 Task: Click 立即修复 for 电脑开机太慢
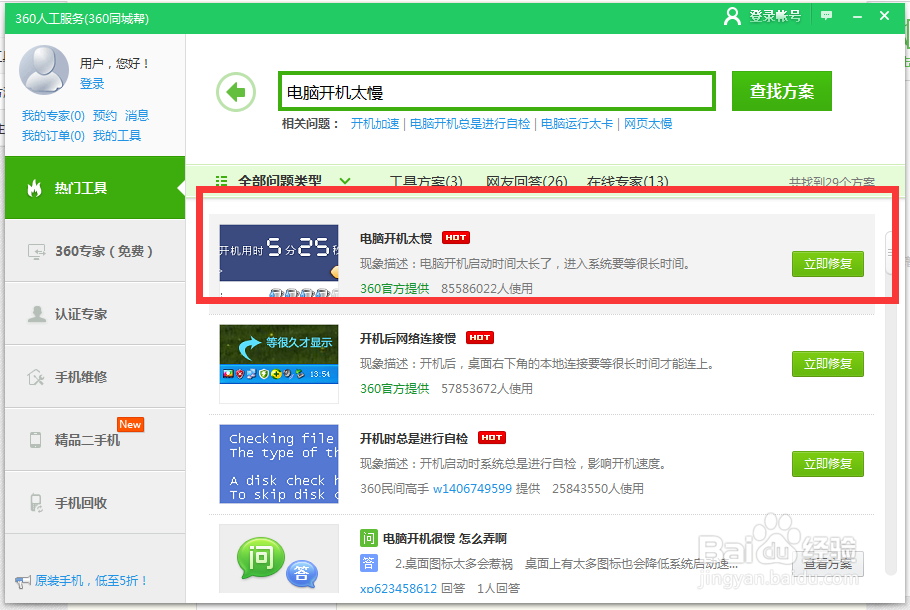pos(828,264)
